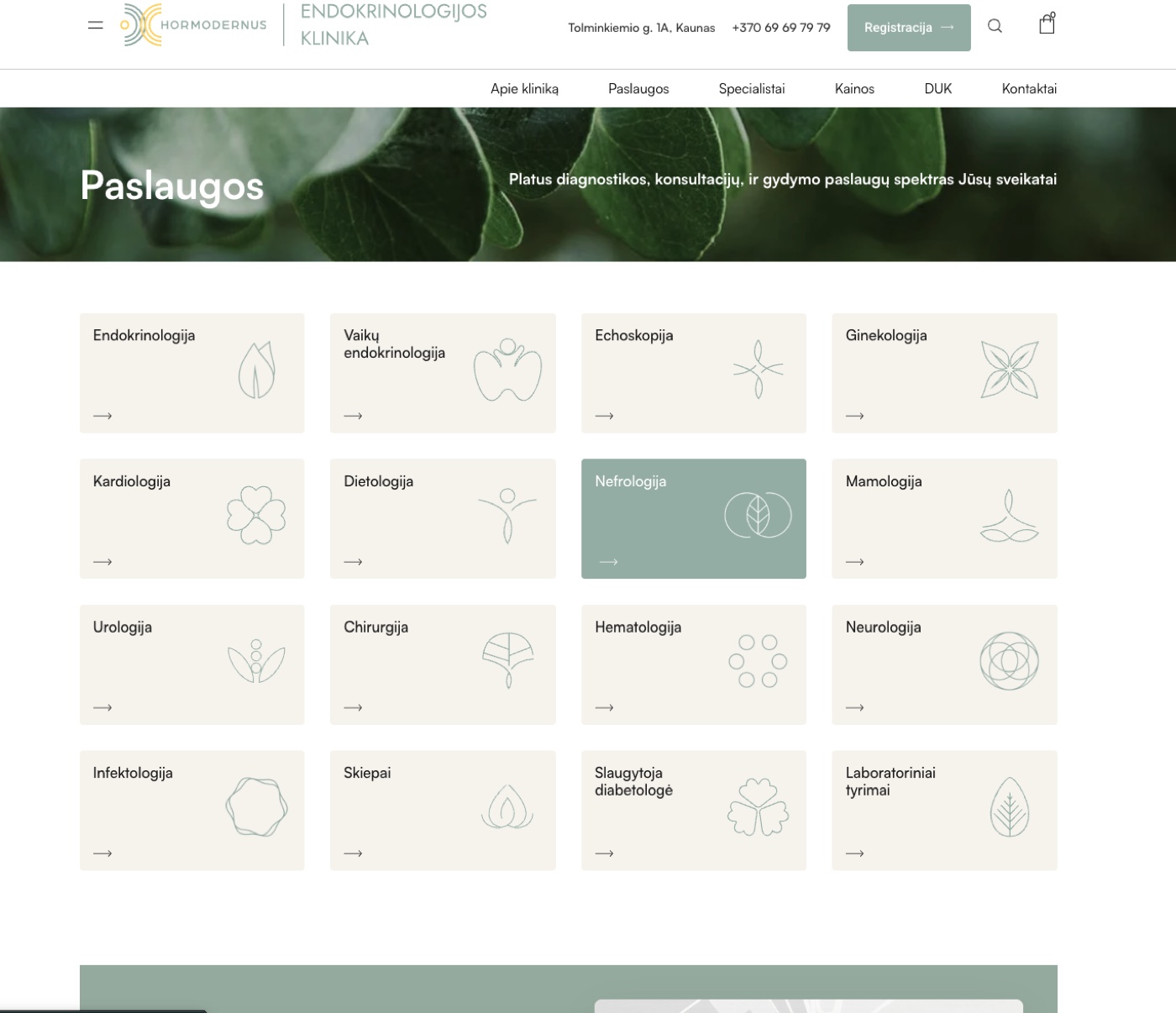
Task: Call the +370 69 69 79 79 number link
Action: pyautogui.click(x=780, y=28)
